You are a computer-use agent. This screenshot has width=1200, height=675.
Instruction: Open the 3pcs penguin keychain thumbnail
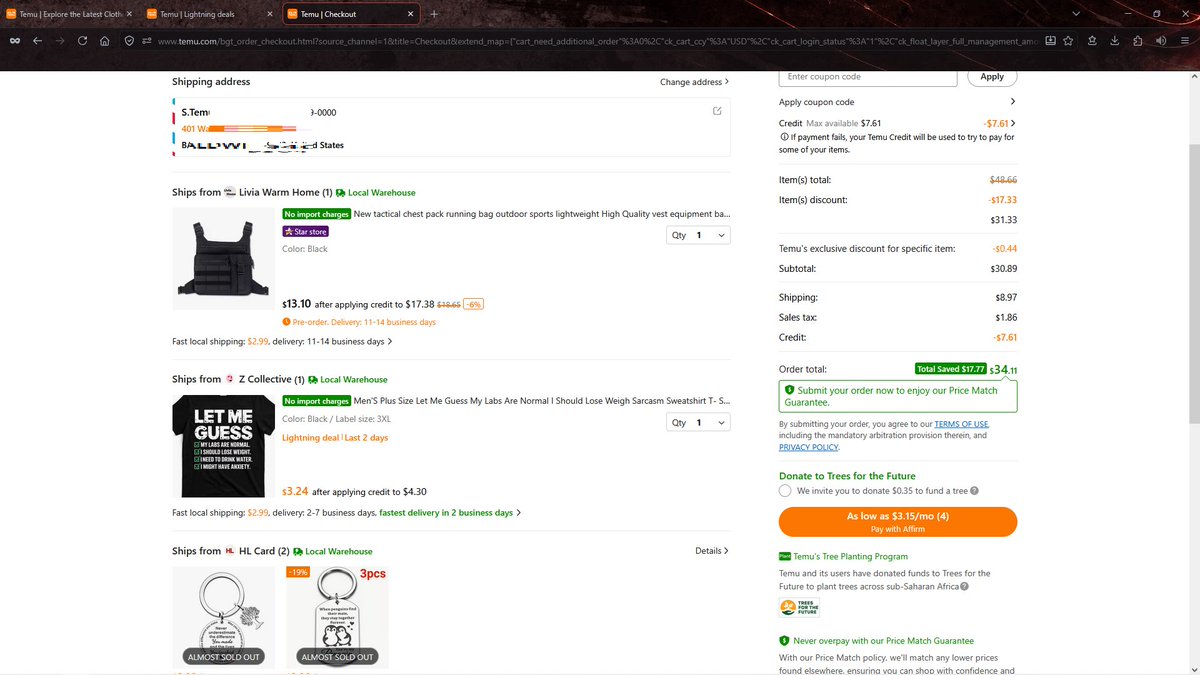pos(337,617)
